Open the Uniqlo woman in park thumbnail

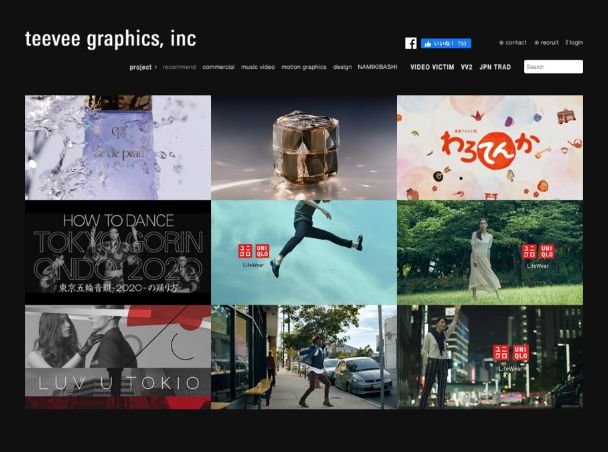point(490,252)
